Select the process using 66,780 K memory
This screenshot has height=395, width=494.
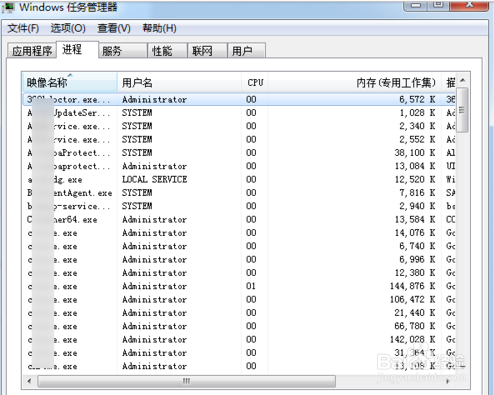239,326
